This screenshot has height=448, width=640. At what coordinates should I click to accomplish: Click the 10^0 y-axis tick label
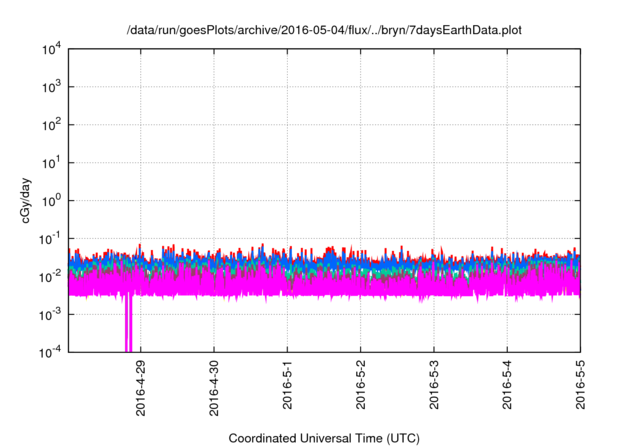51,201
